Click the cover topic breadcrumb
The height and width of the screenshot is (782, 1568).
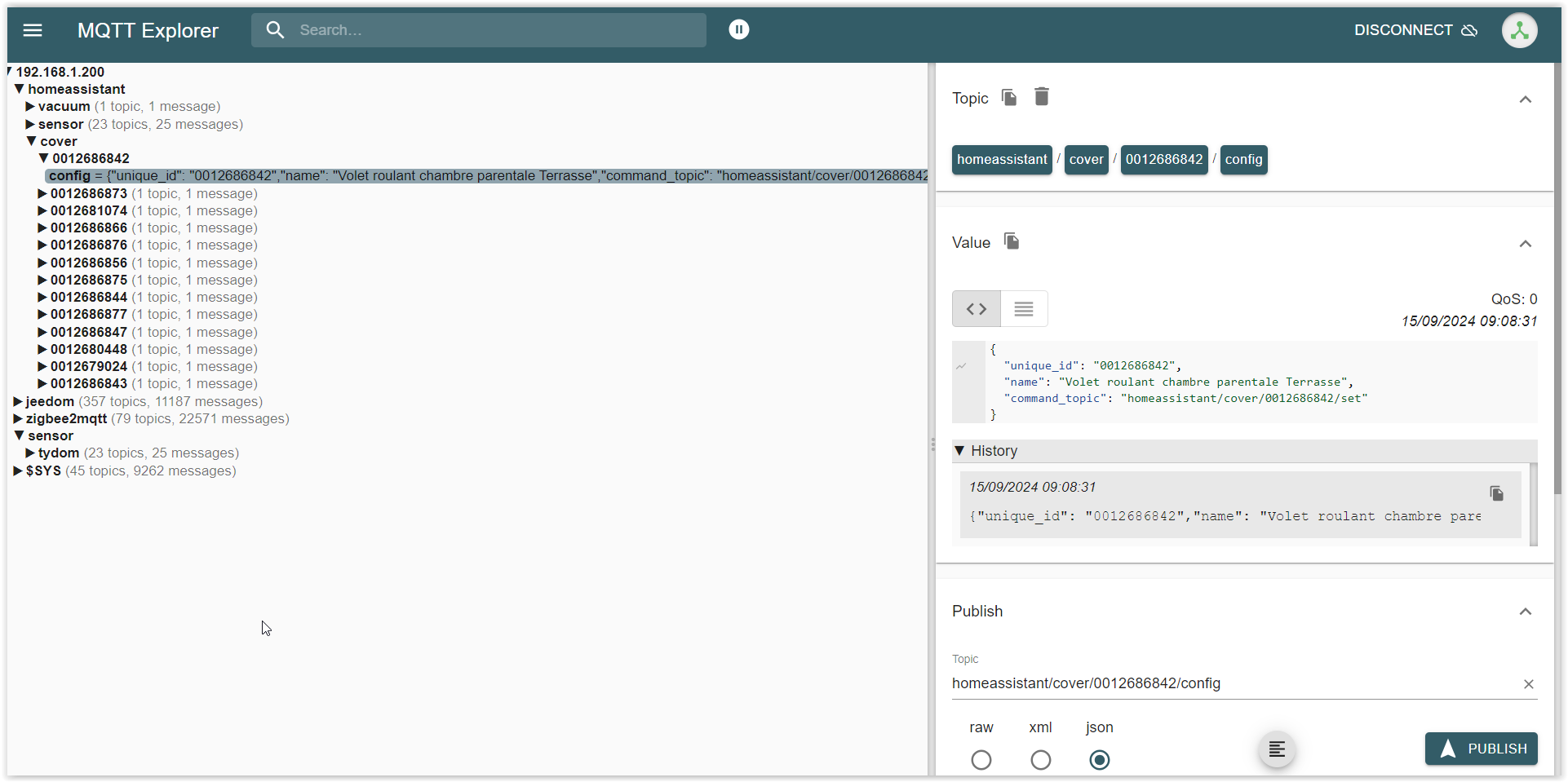click(x=1086, y=160)
